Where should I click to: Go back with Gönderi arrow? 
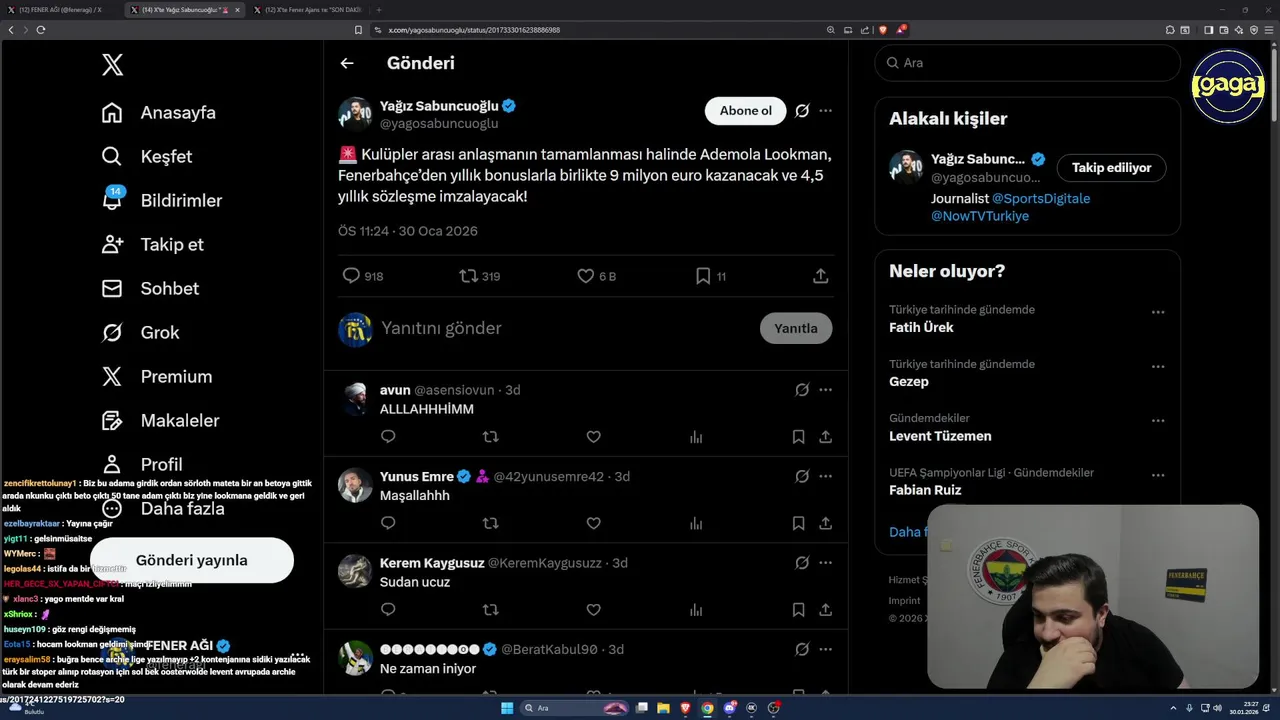pyautogui.click(x=347, y=63)
